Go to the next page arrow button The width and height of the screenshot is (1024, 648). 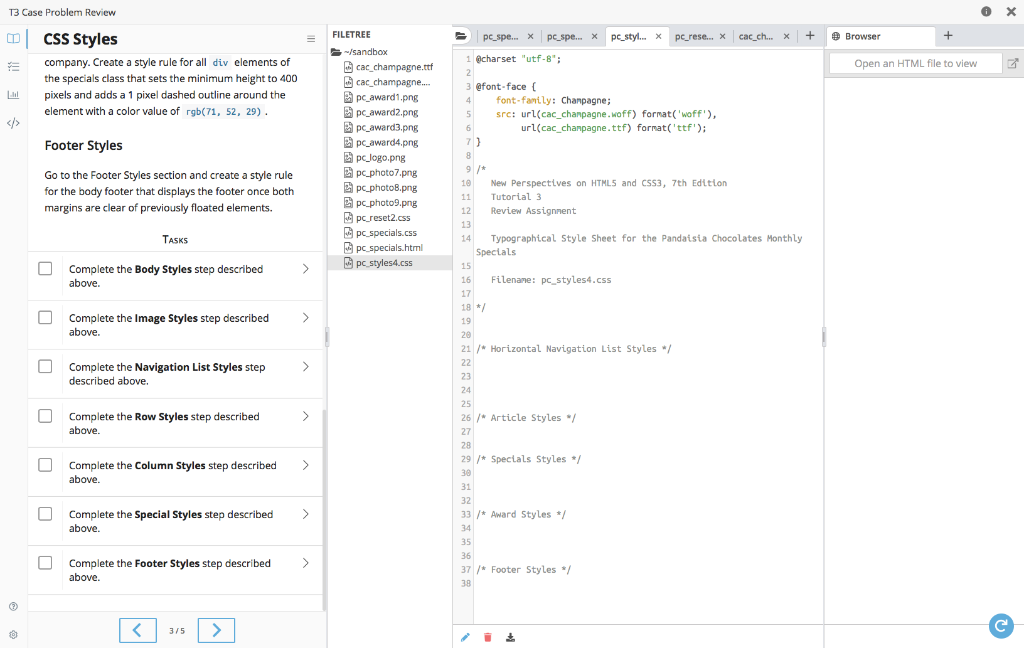pos(216,630)
